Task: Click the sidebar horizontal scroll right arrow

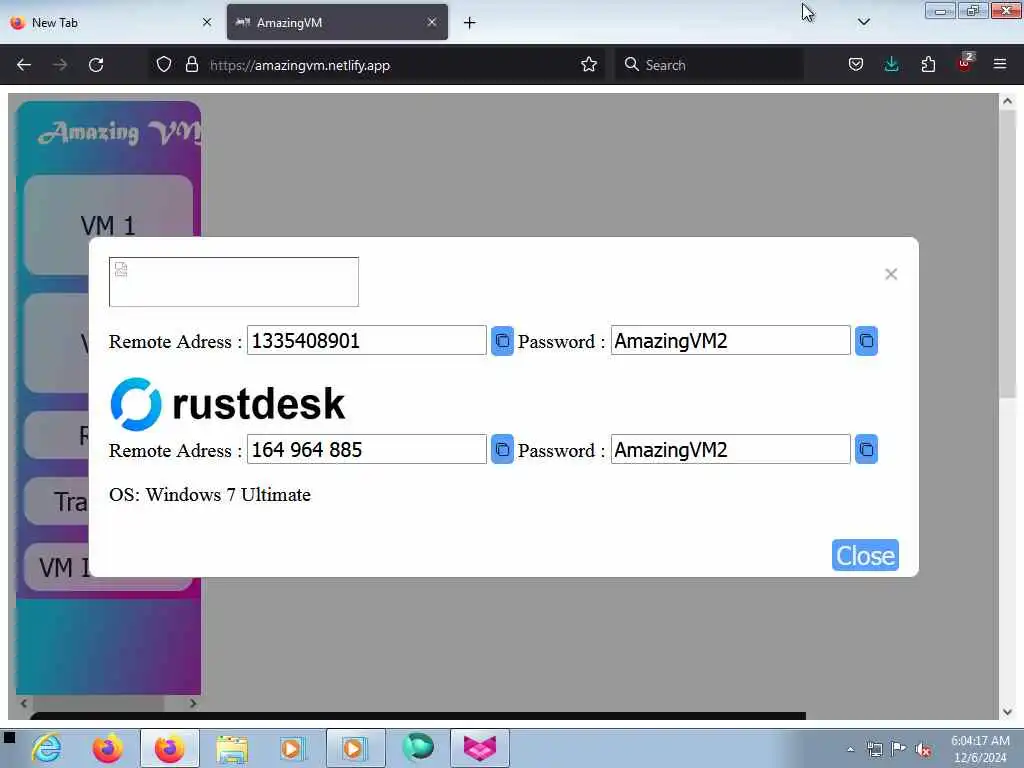Action: [193, 703]
